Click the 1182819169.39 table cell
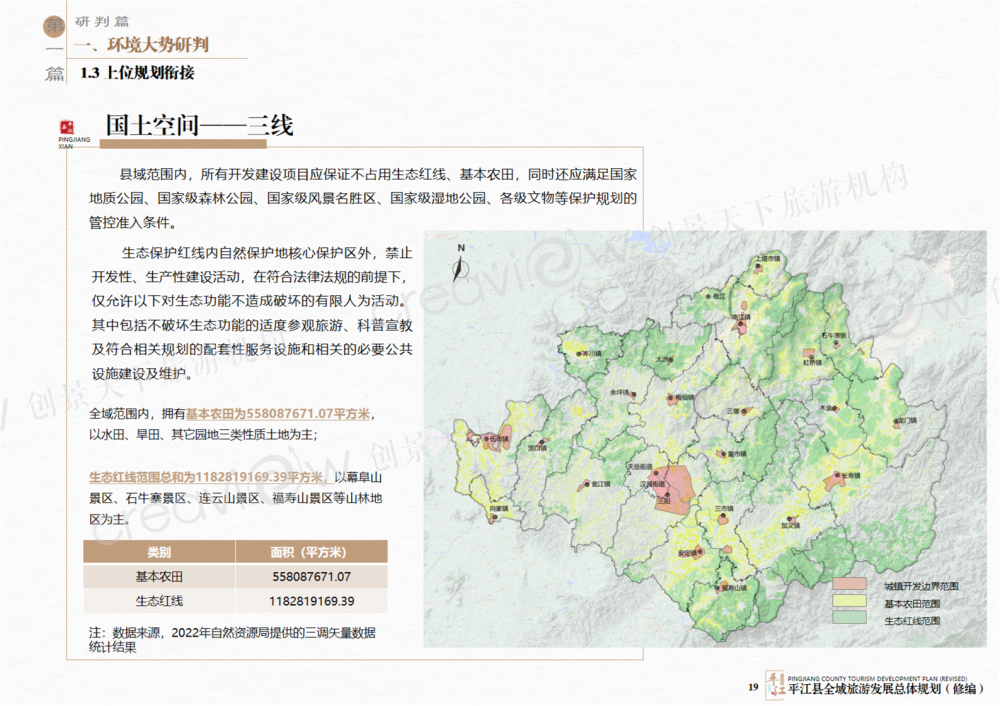1000x706 pixels. tap(311, 601)
